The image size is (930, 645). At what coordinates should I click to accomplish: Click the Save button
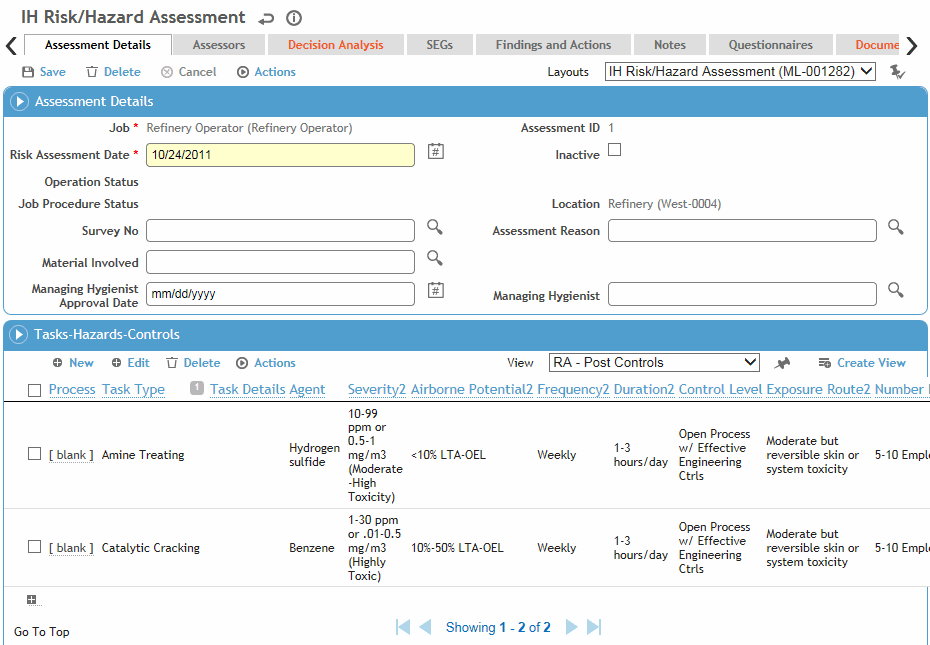point(44,72)
